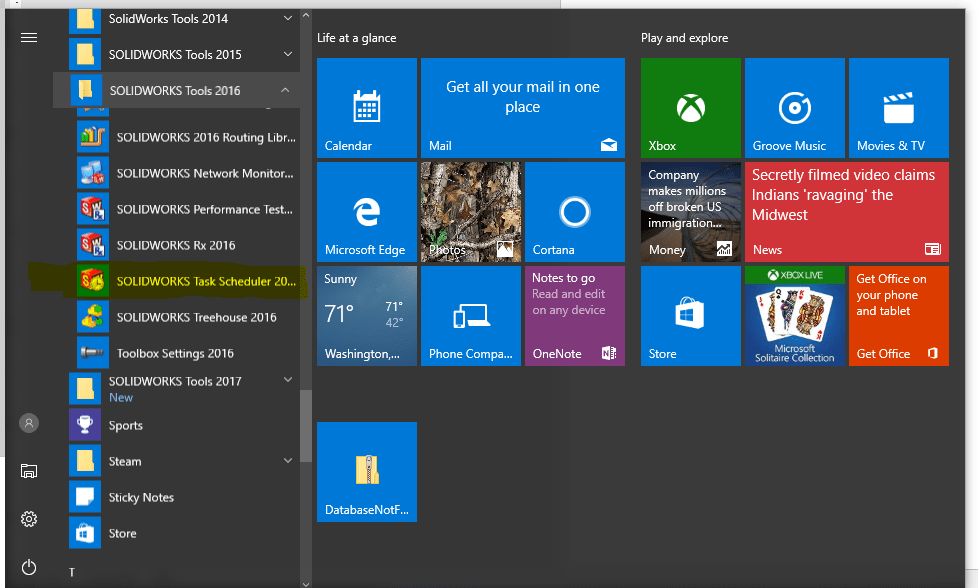Open the Sticky Notes app icon

(85, 497)
